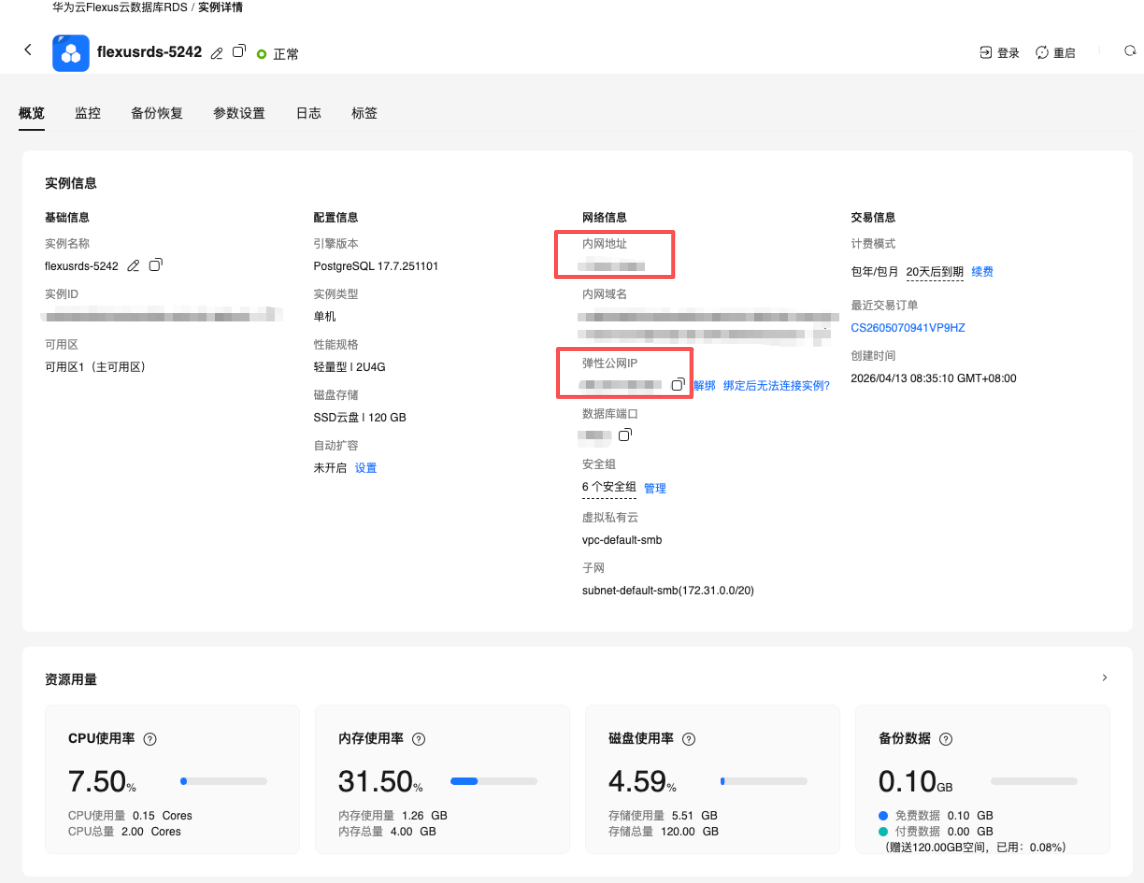Click the 备份数据 progress bar
This screenshot has height=883, width=1144.
pos(1034,781)
